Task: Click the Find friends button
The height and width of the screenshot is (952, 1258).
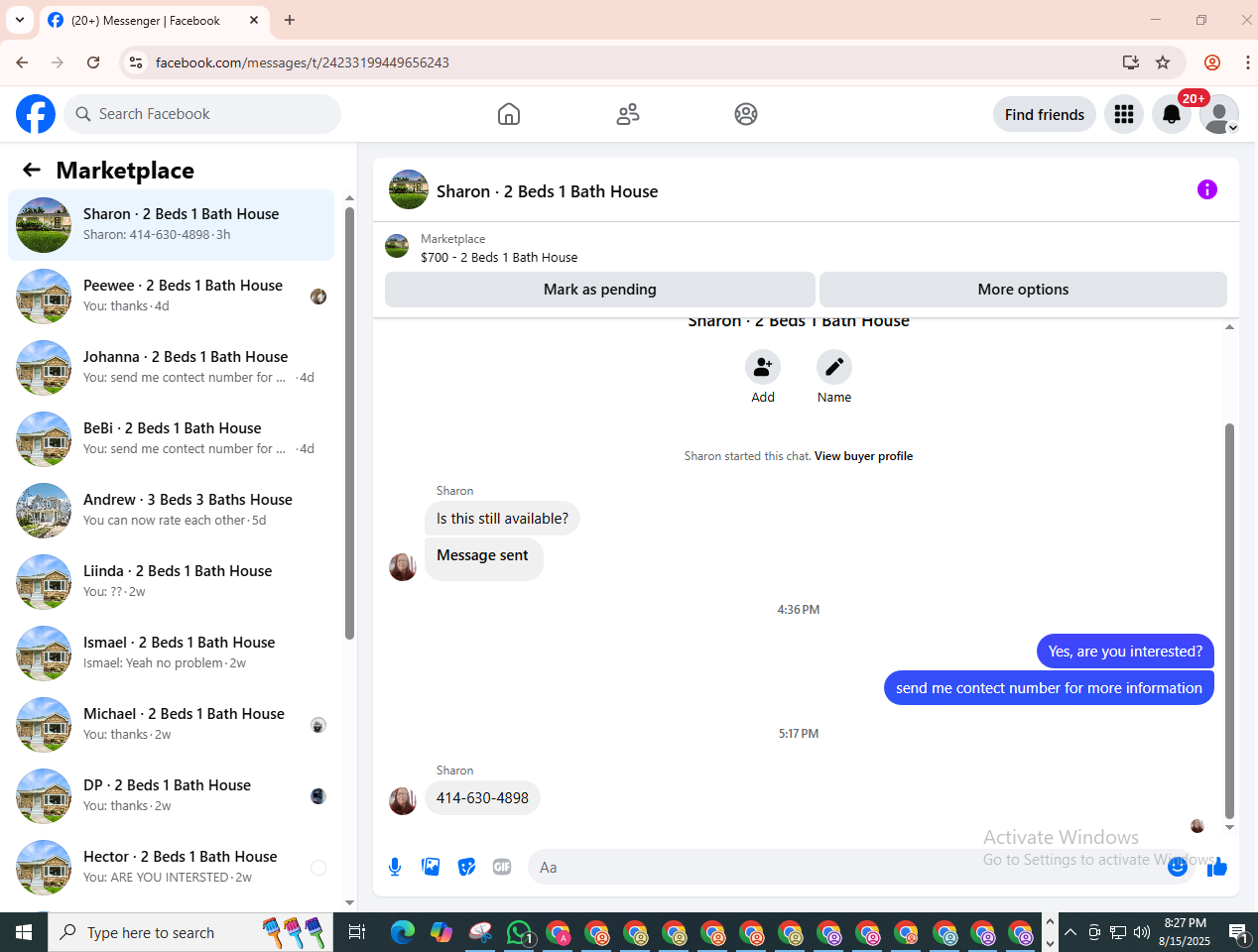Action: click(1045, 114)
